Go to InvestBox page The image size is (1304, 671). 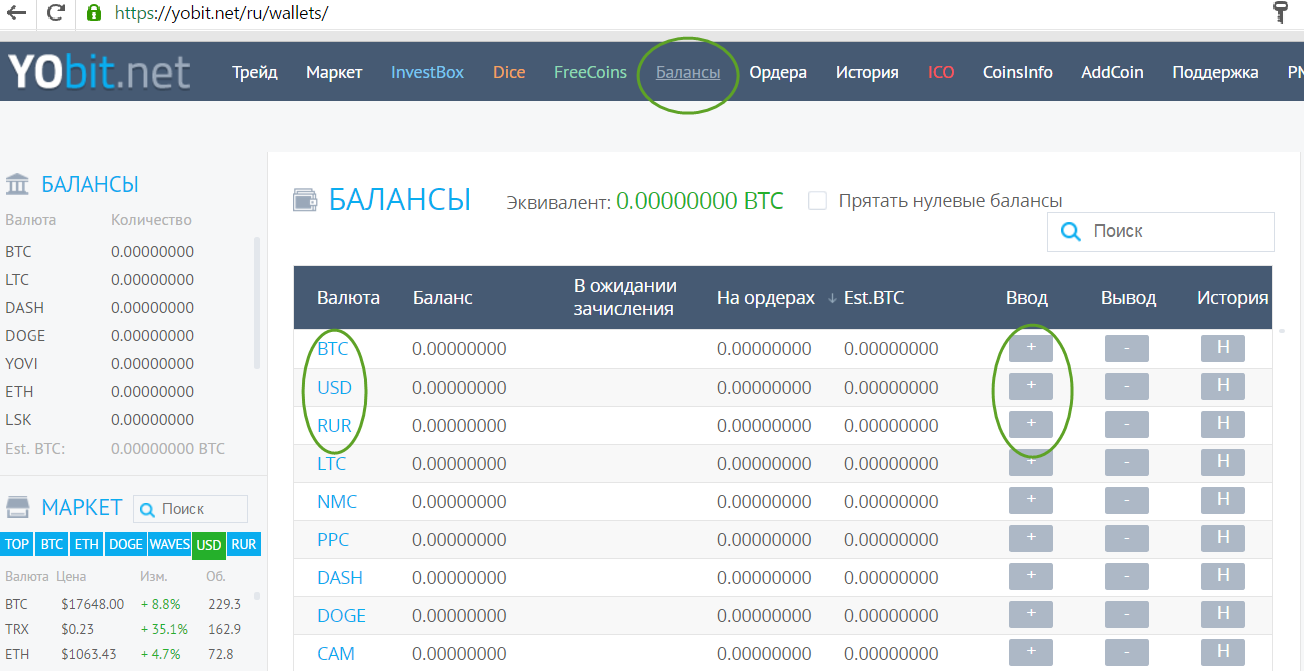pos(427,72)
